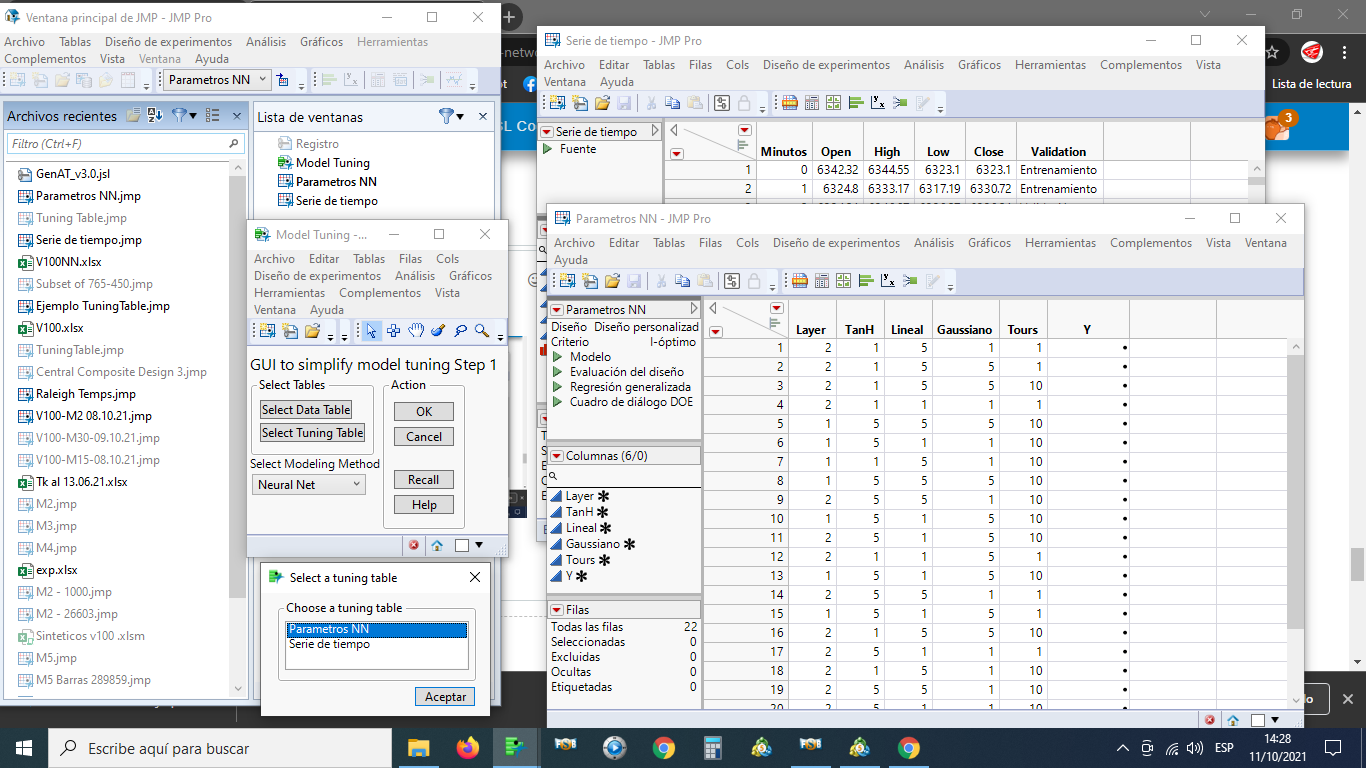This screenshot has height=768, width=1366.
Task: Open the red triangle menu beside Parametros NN
Action: coord(559,309)
